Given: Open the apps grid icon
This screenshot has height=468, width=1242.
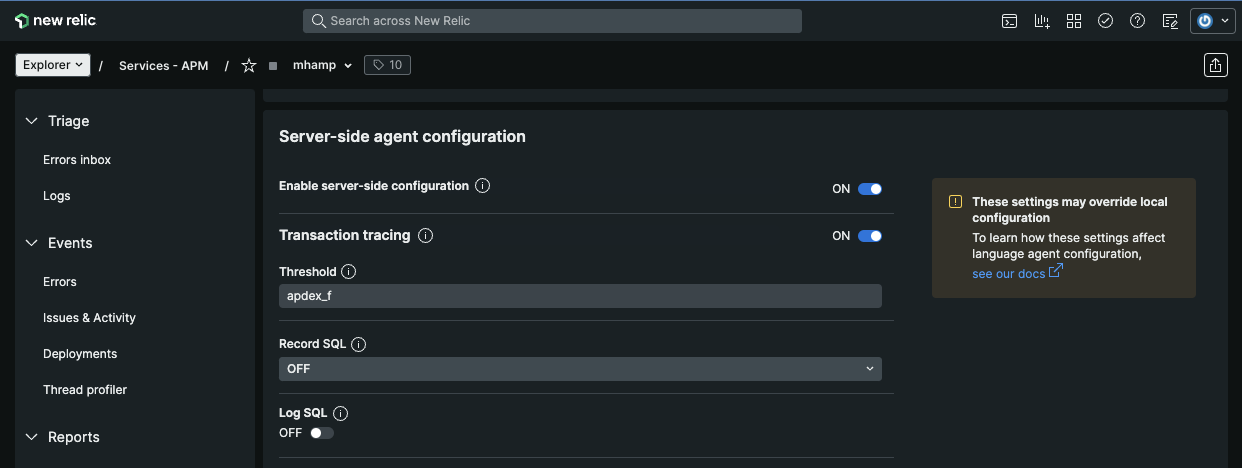Looking at the screenshot, I should [x=1074, y=21].
